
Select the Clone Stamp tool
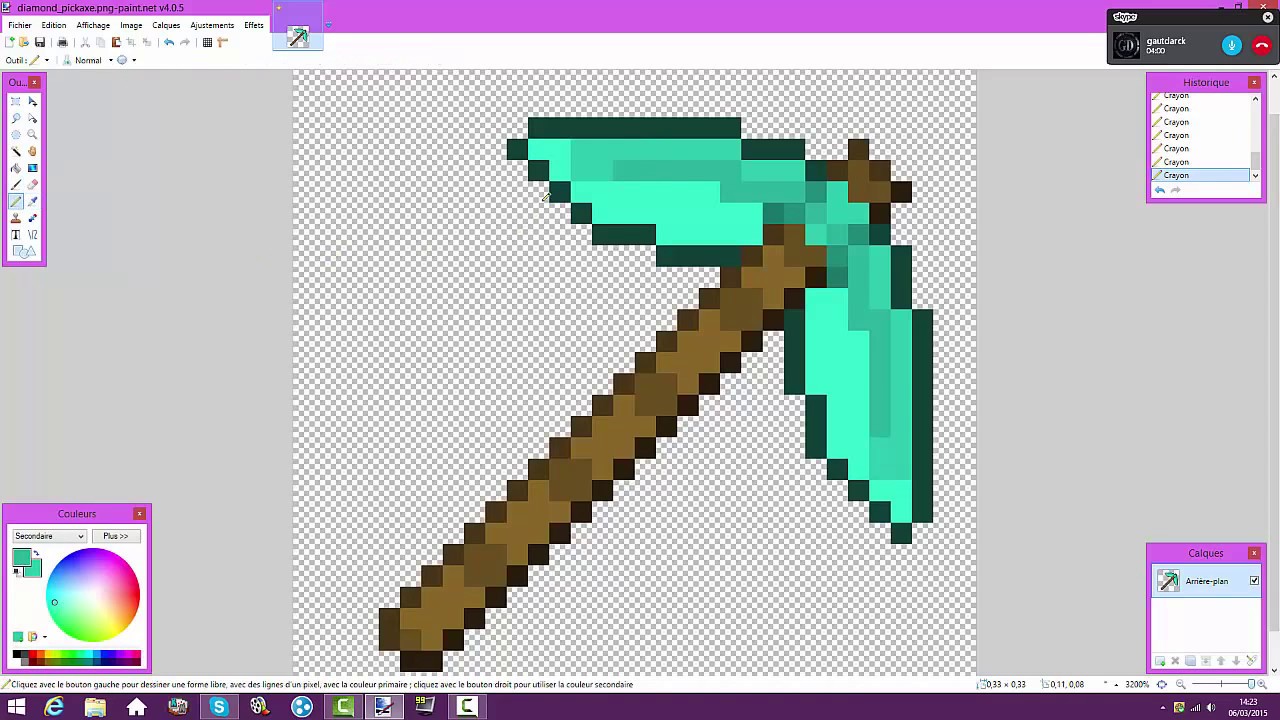pyautogui.click(x=15, y=217)
